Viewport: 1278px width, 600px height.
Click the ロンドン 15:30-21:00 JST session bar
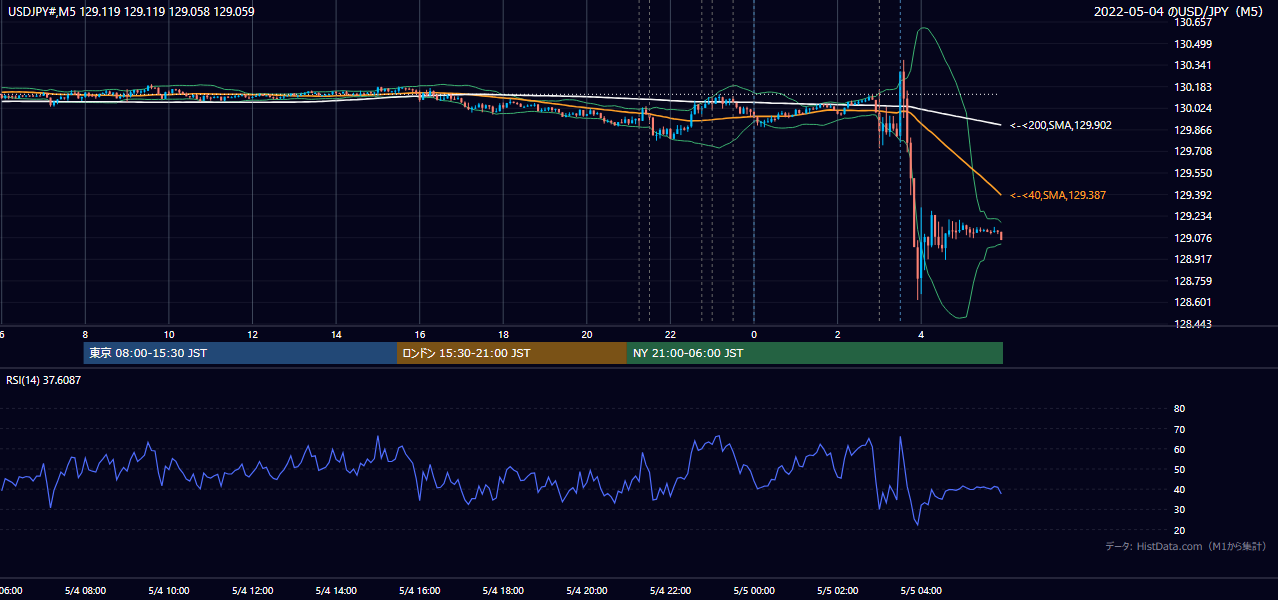click(x=512, y=353)
